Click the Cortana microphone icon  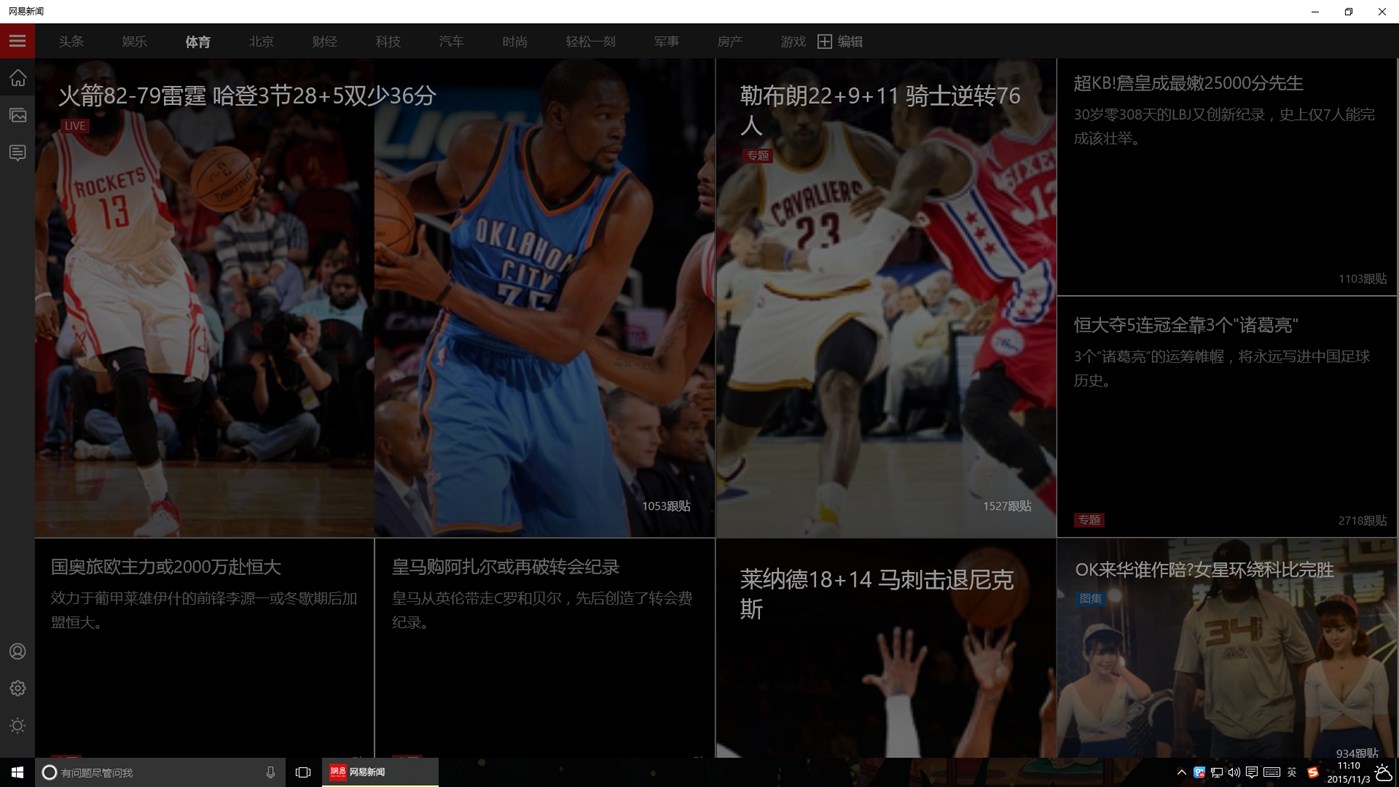[x=269, y=771]
